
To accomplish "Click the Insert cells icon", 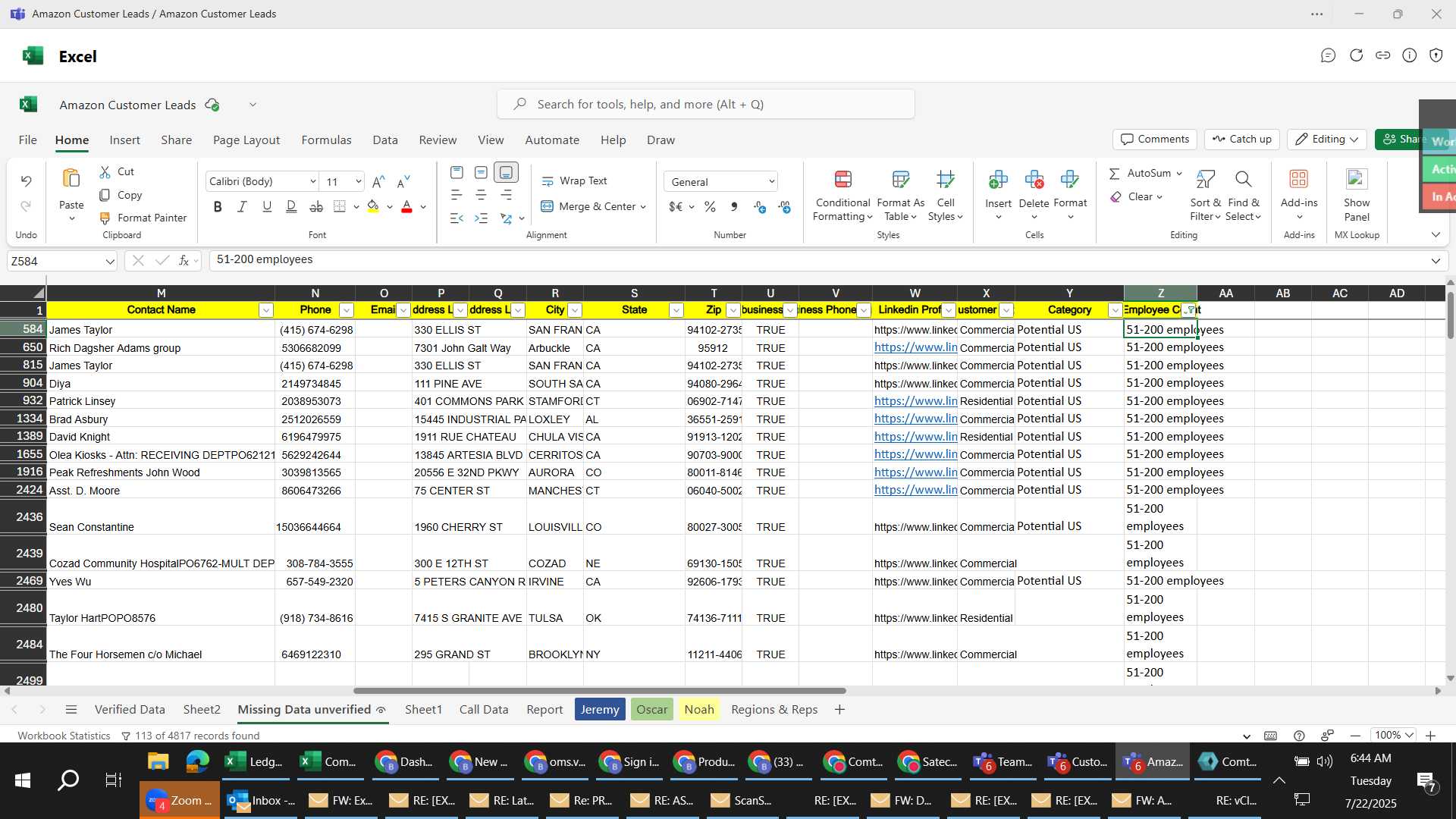I will pyautogui.click(x=998, y=180).
